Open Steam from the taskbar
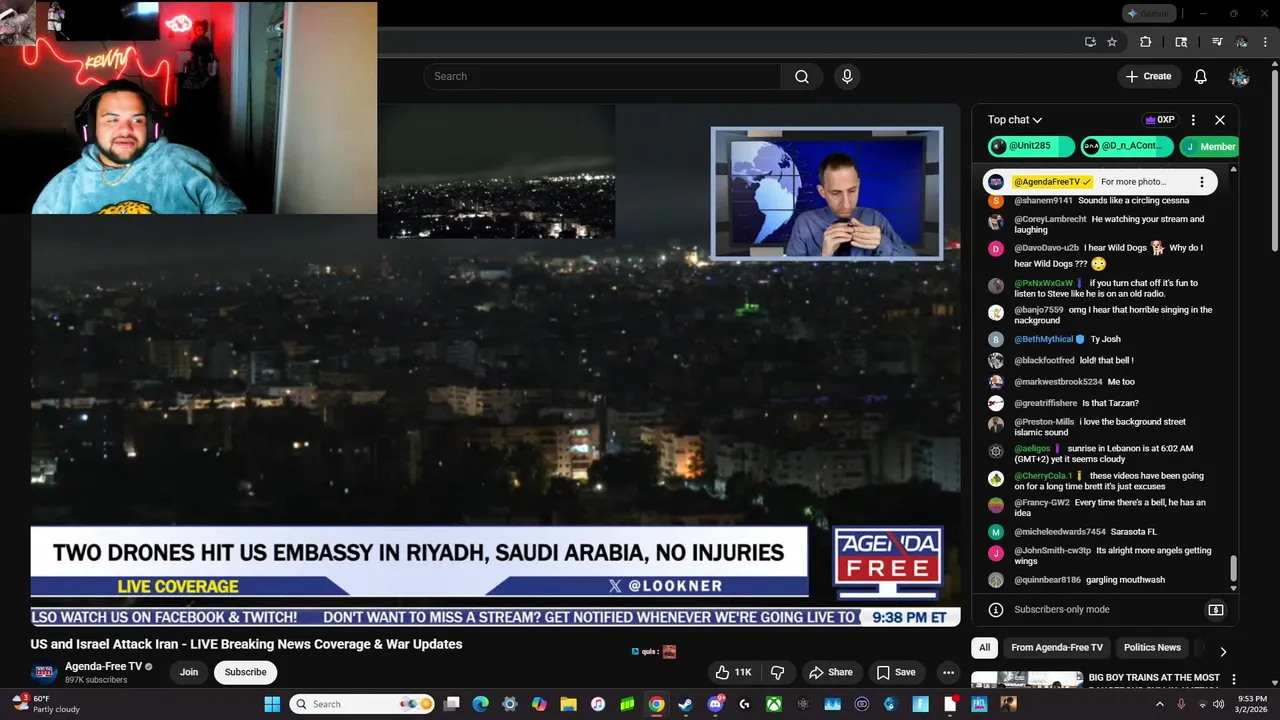 tap(685, 704)
